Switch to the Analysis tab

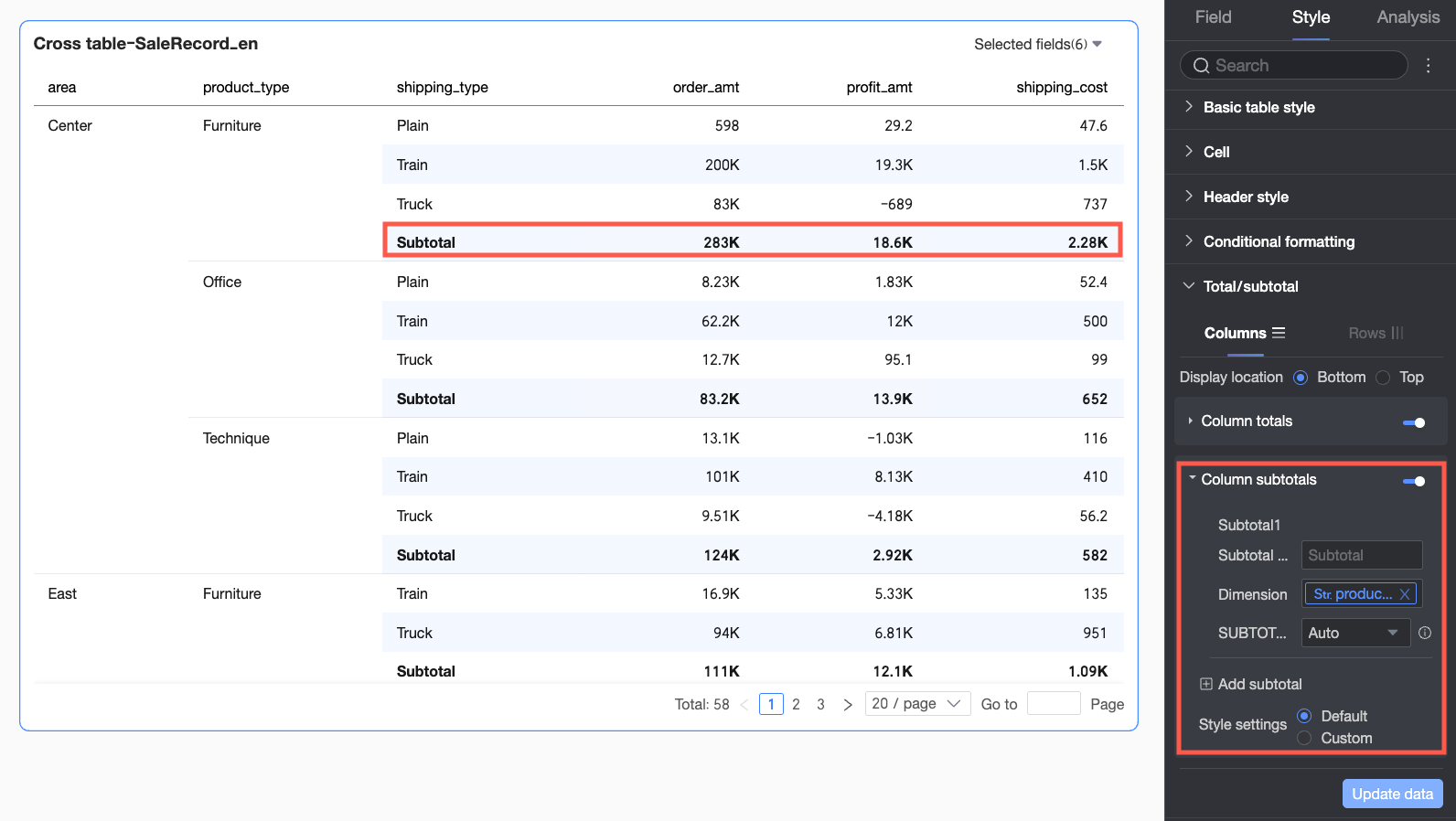tap(1408, 17)
